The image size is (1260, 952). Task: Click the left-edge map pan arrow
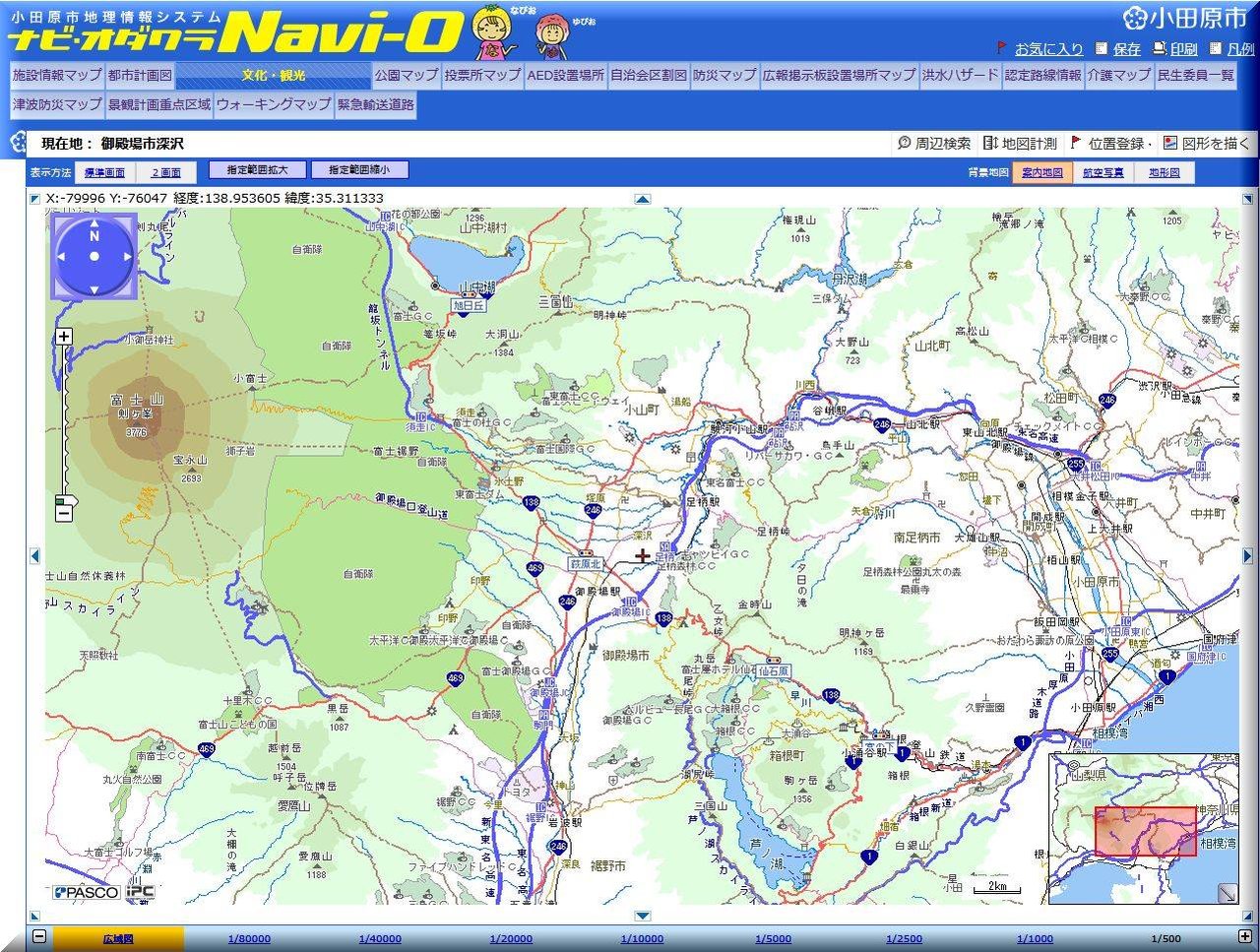(35, 556)
